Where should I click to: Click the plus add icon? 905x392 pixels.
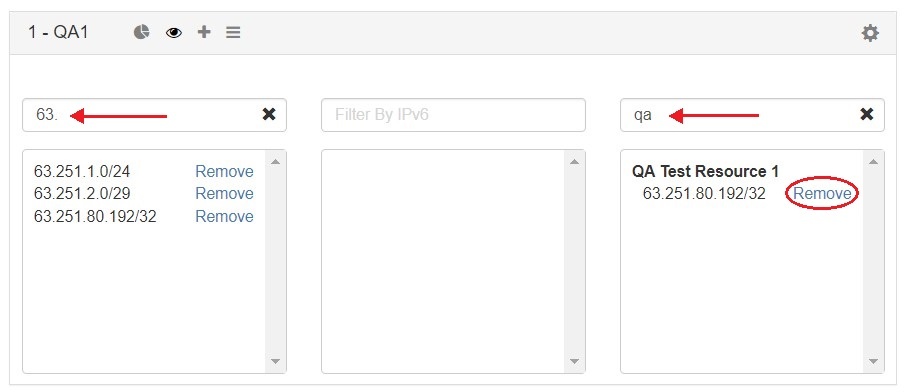pyautogui.click(x=204, y=32)
